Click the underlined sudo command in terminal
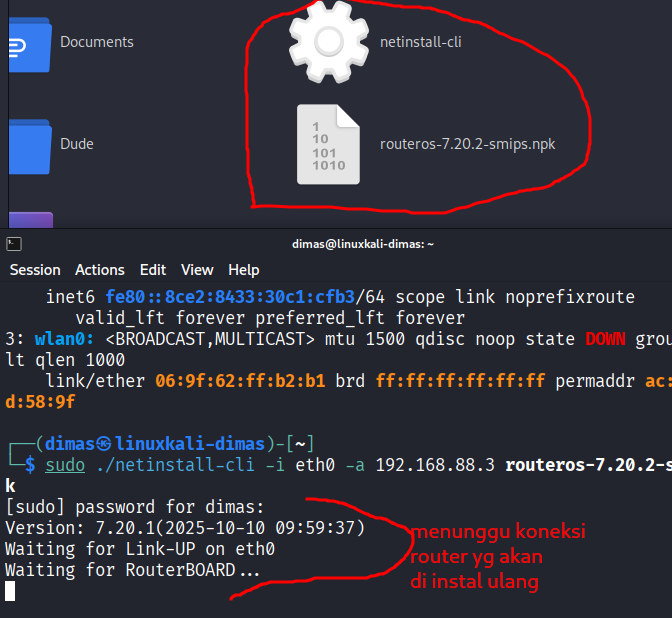The image size is (672, 618). (x=64, y=465)
